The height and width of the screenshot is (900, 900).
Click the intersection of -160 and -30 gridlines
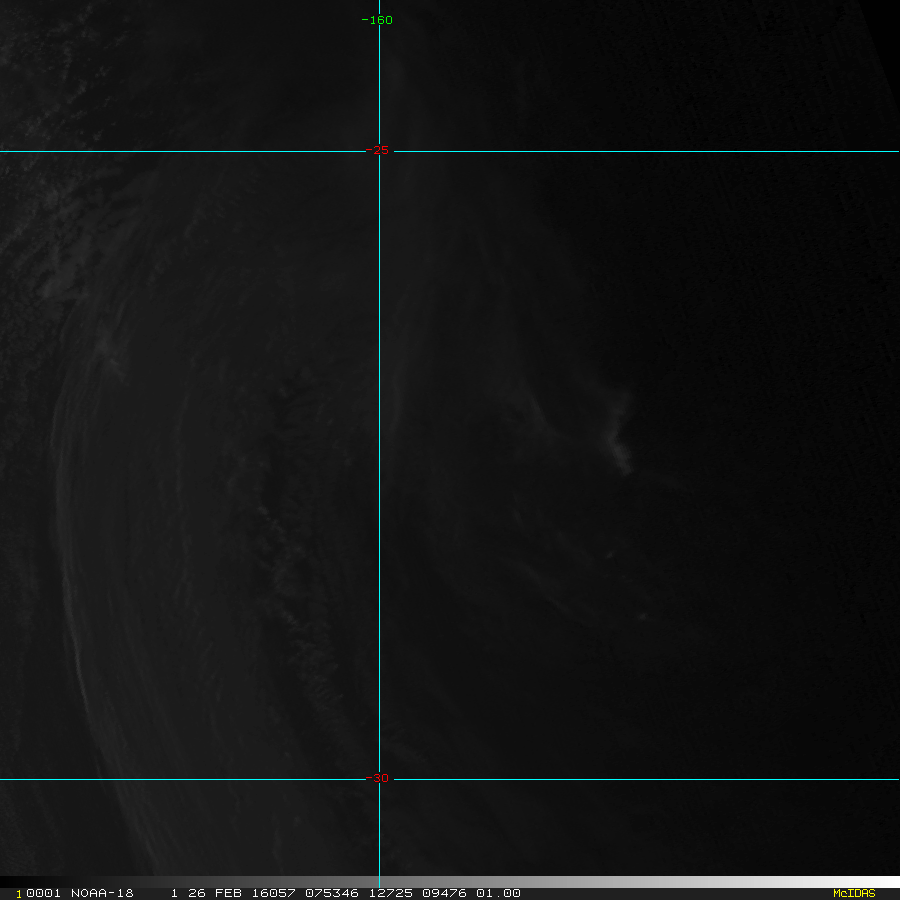pos(379,779)
